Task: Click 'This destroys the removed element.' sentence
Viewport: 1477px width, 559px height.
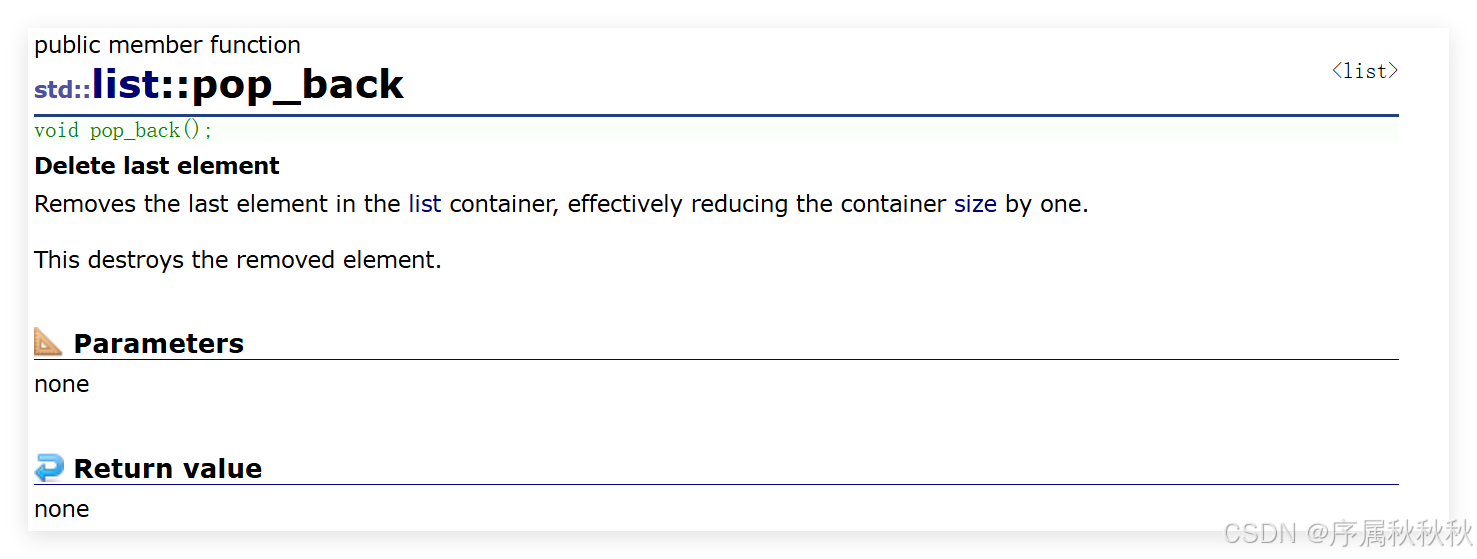Action: click(237, 260)
